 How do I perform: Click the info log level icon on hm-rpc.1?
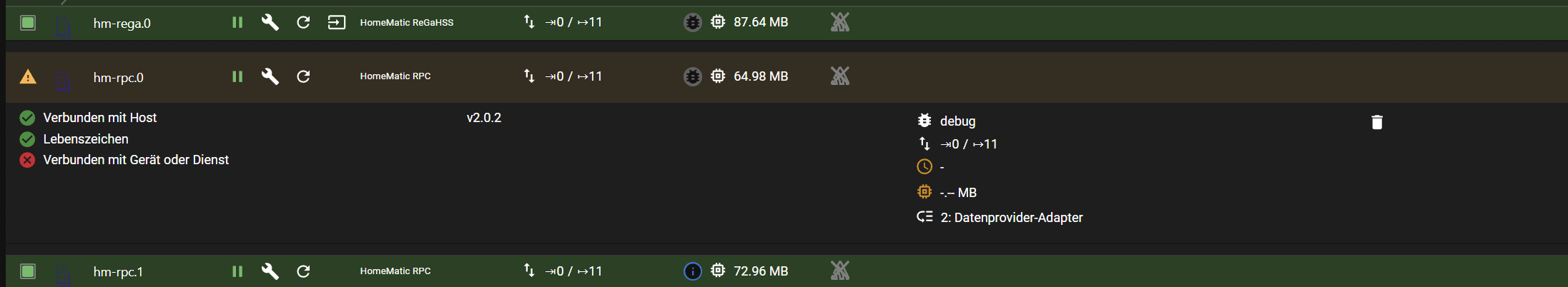(x=692, y=271)
